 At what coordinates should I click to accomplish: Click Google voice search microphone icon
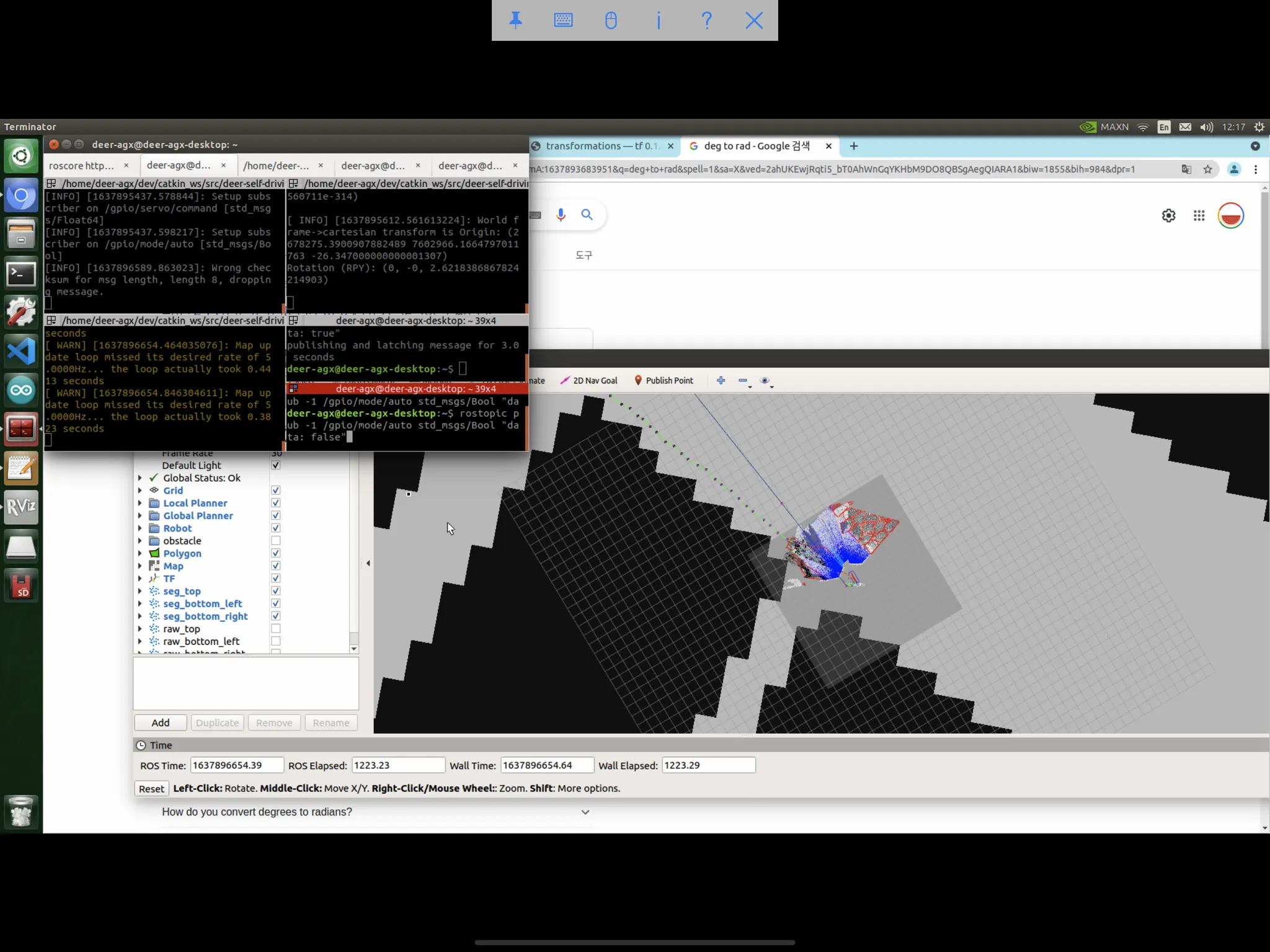561,215
